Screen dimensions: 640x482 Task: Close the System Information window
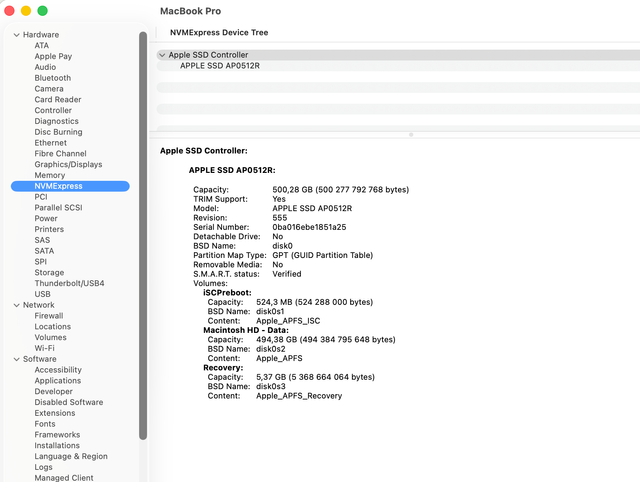[x=9, y=11]
